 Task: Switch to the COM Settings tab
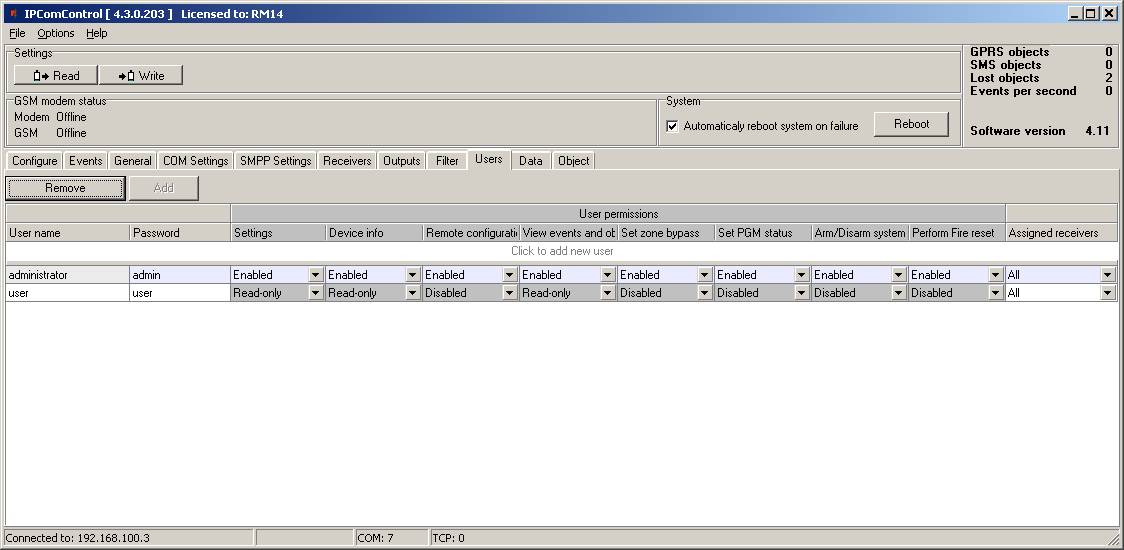(x=195, y=161)
